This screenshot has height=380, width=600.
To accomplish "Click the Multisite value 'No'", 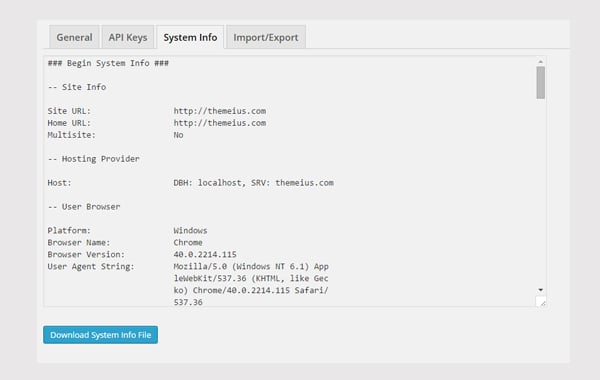I will click(x=178, y=135).
